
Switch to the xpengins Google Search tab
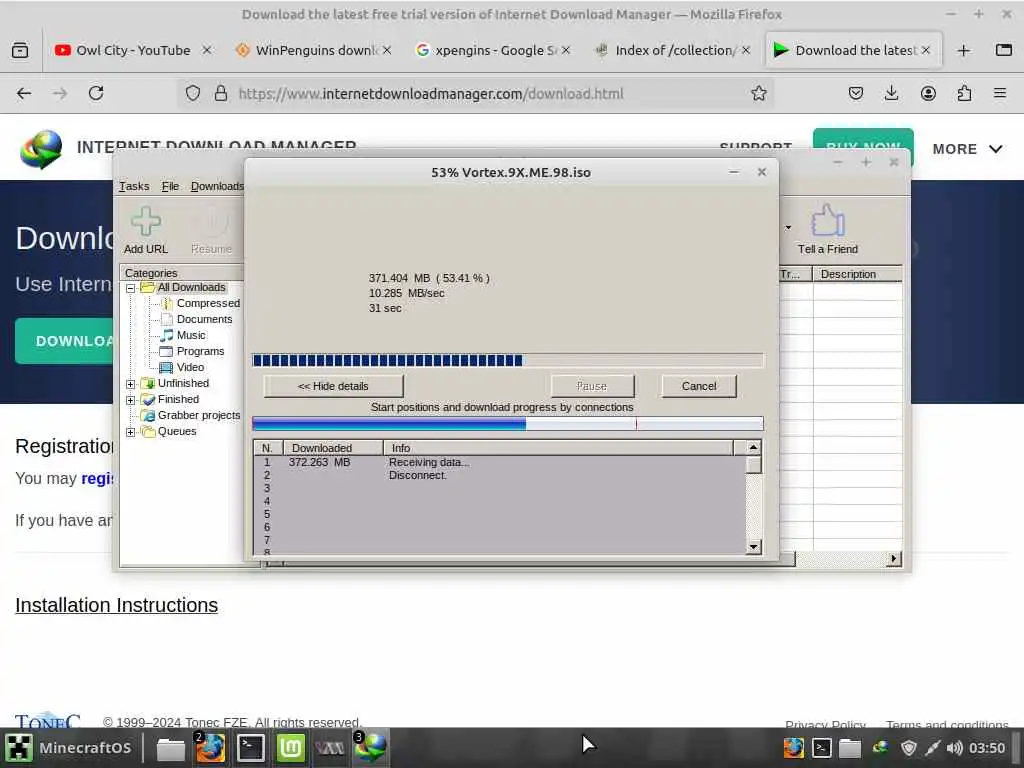[496, 50]
